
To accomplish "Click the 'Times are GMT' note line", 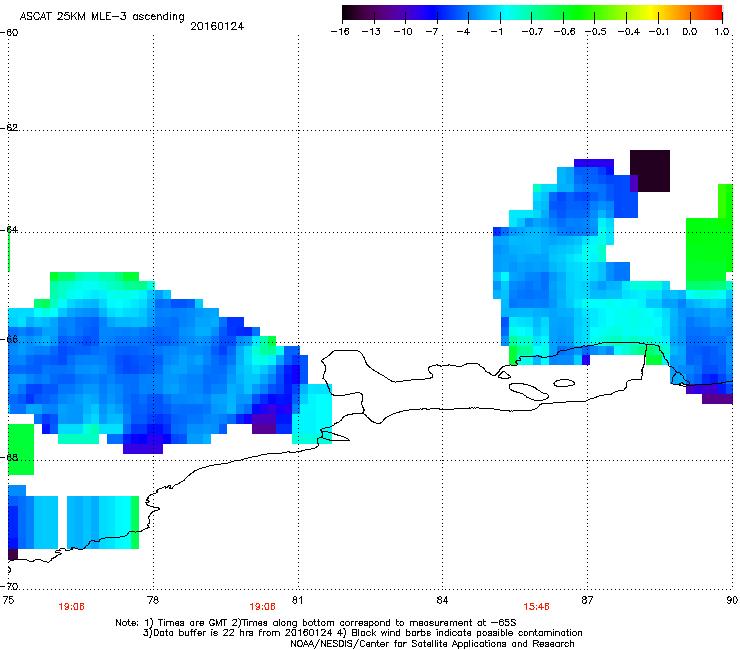I will click(316, 623).
